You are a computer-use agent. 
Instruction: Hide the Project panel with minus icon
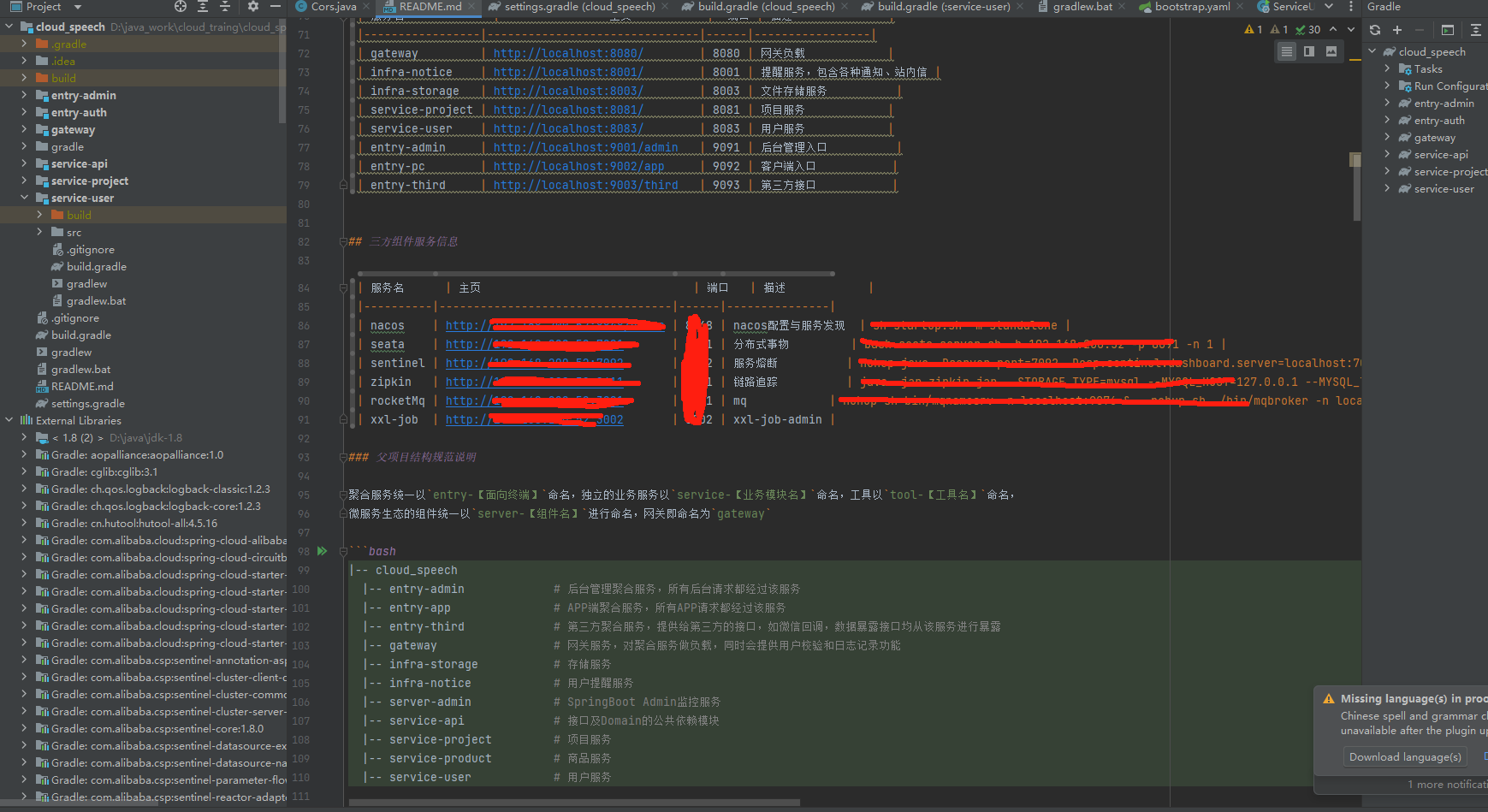tap(275, 6)
